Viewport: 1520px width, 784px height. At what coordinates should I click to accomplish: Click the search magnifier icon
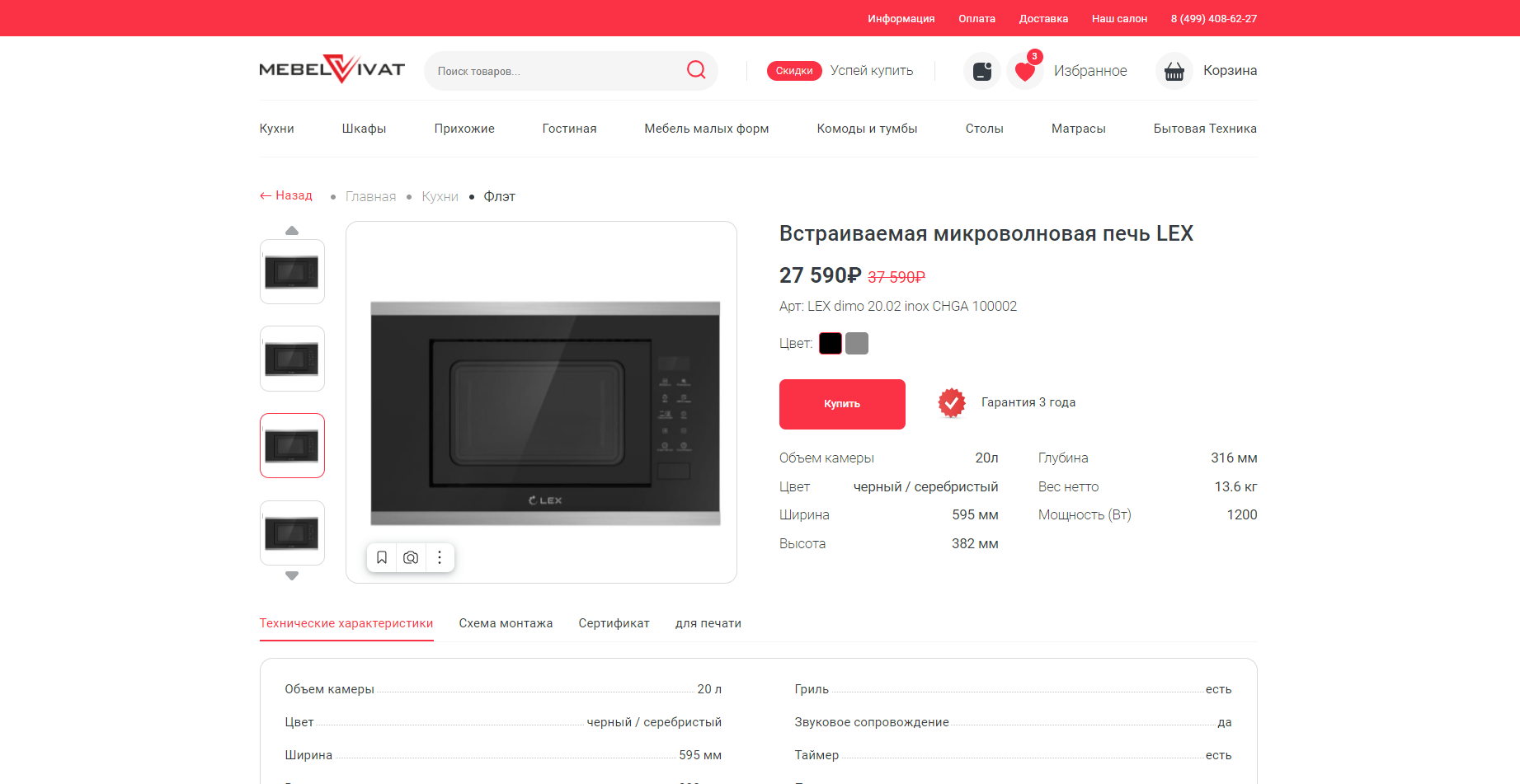(696, 70)
